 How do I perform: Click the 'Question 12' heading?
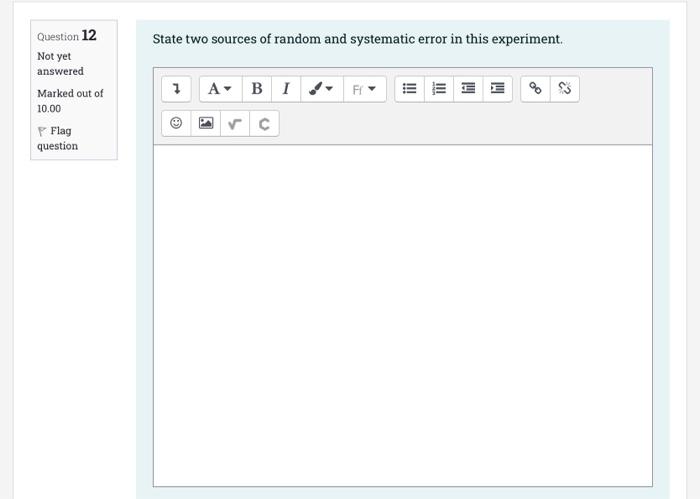(x=67, y=35)
